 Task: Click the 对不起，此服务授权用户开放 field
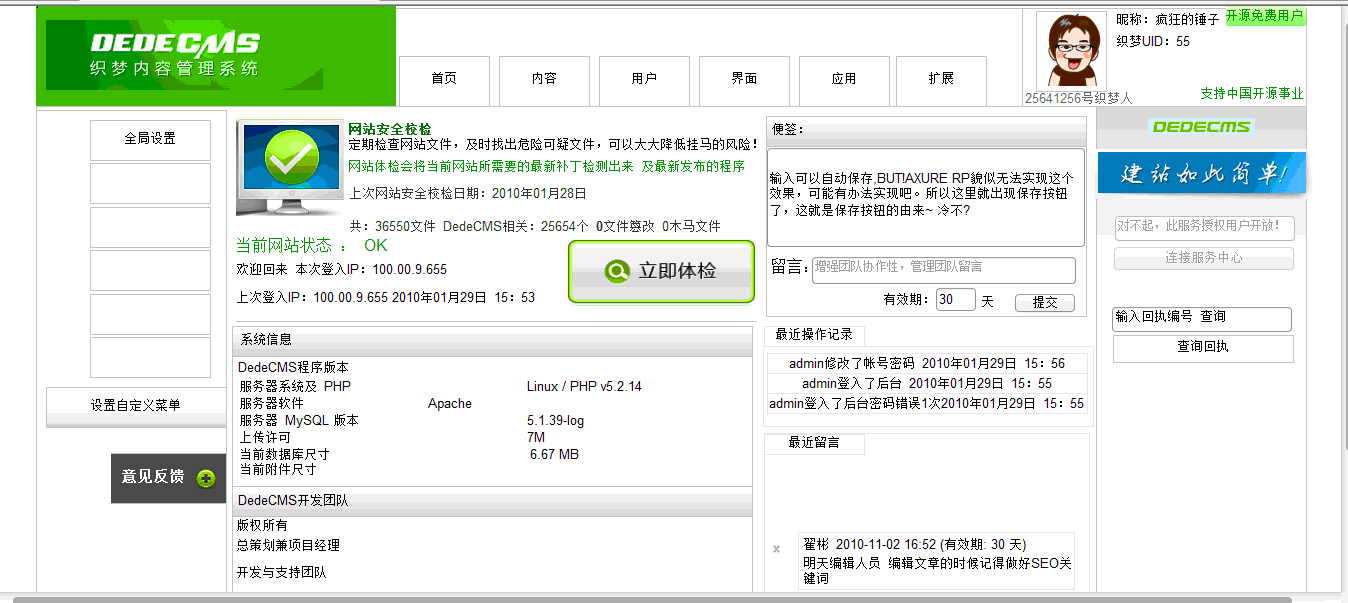click(1204, 227)
